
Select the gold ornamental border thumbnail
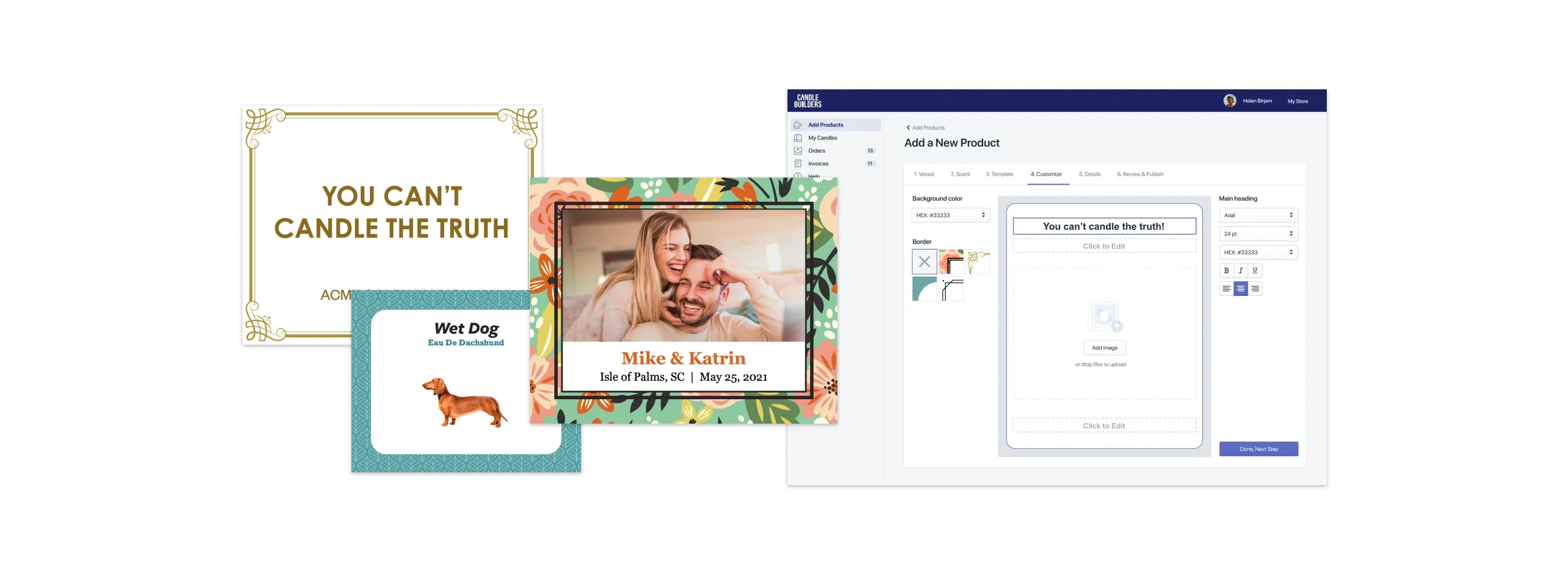[x=978, y=262]
